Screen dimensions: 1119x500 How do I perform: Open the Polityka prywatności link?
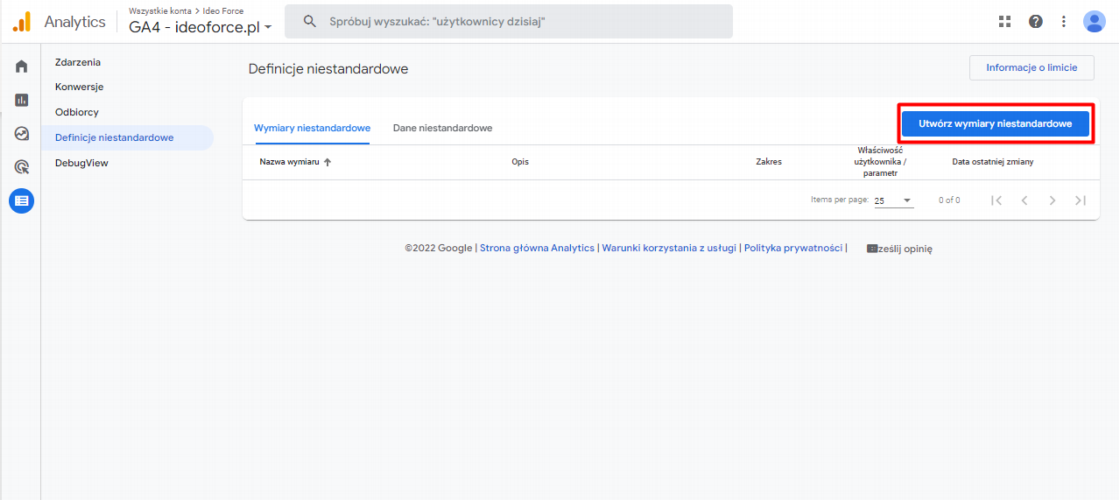point(793,248)
